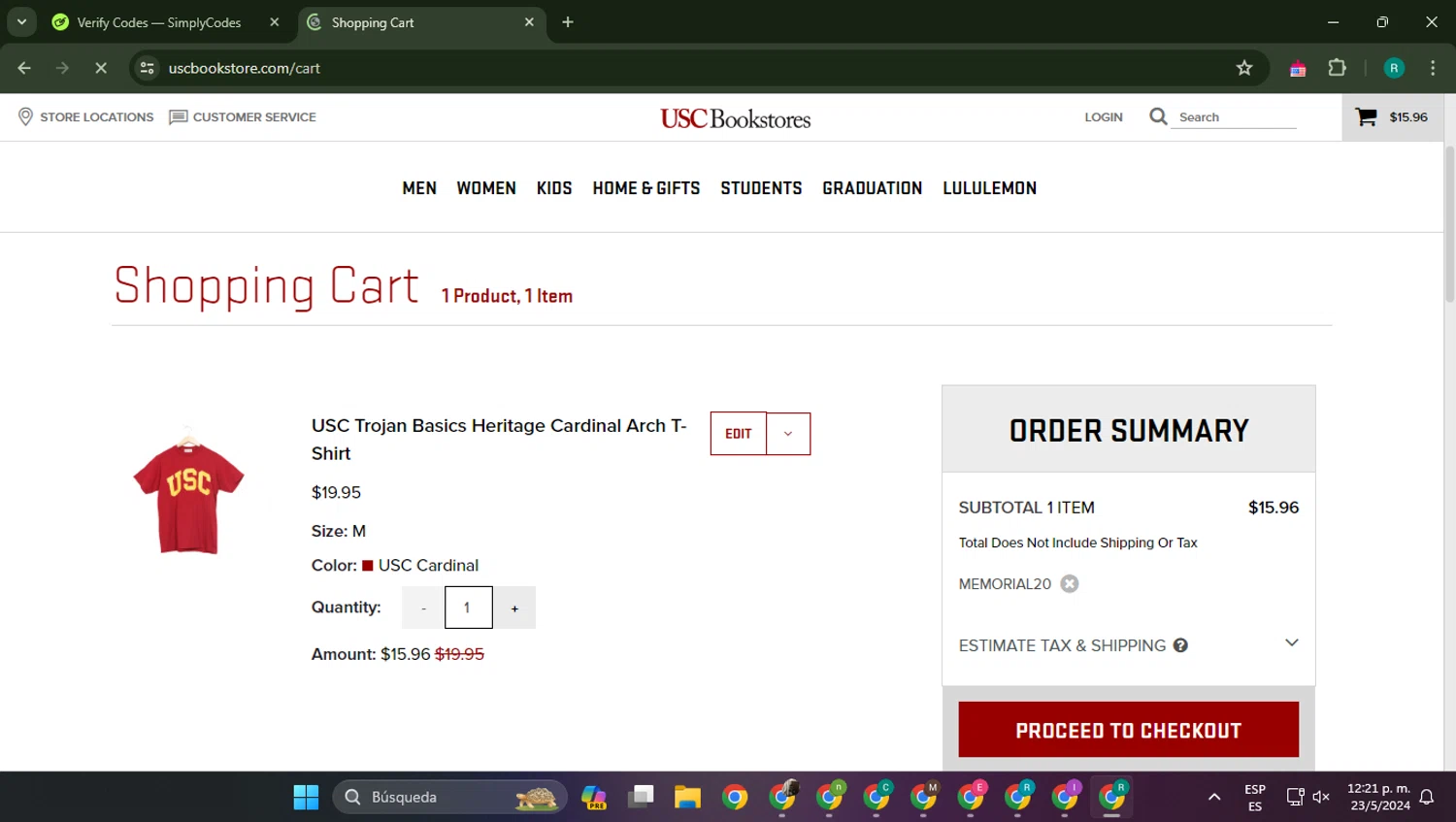This screenshot has height=822, width=1456.
Task: Open the Students menu
Action: (x=761, y=188)
